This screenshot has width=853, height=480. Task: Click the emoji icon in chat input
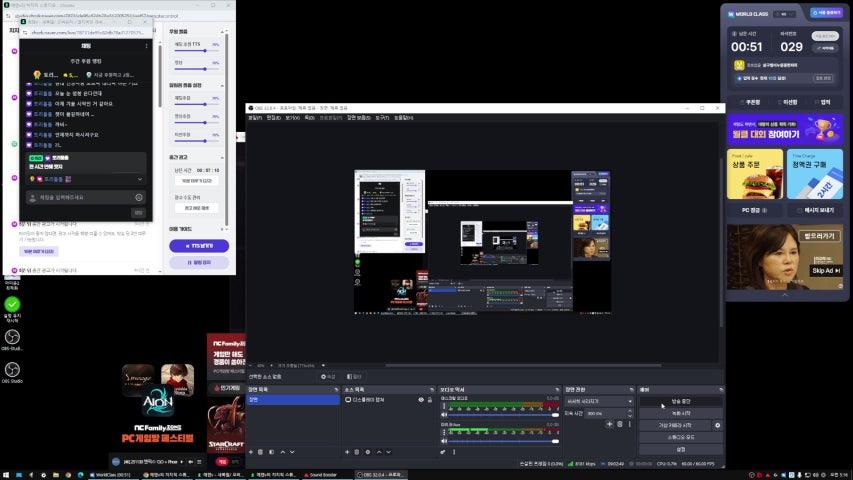tap(139, 198)
